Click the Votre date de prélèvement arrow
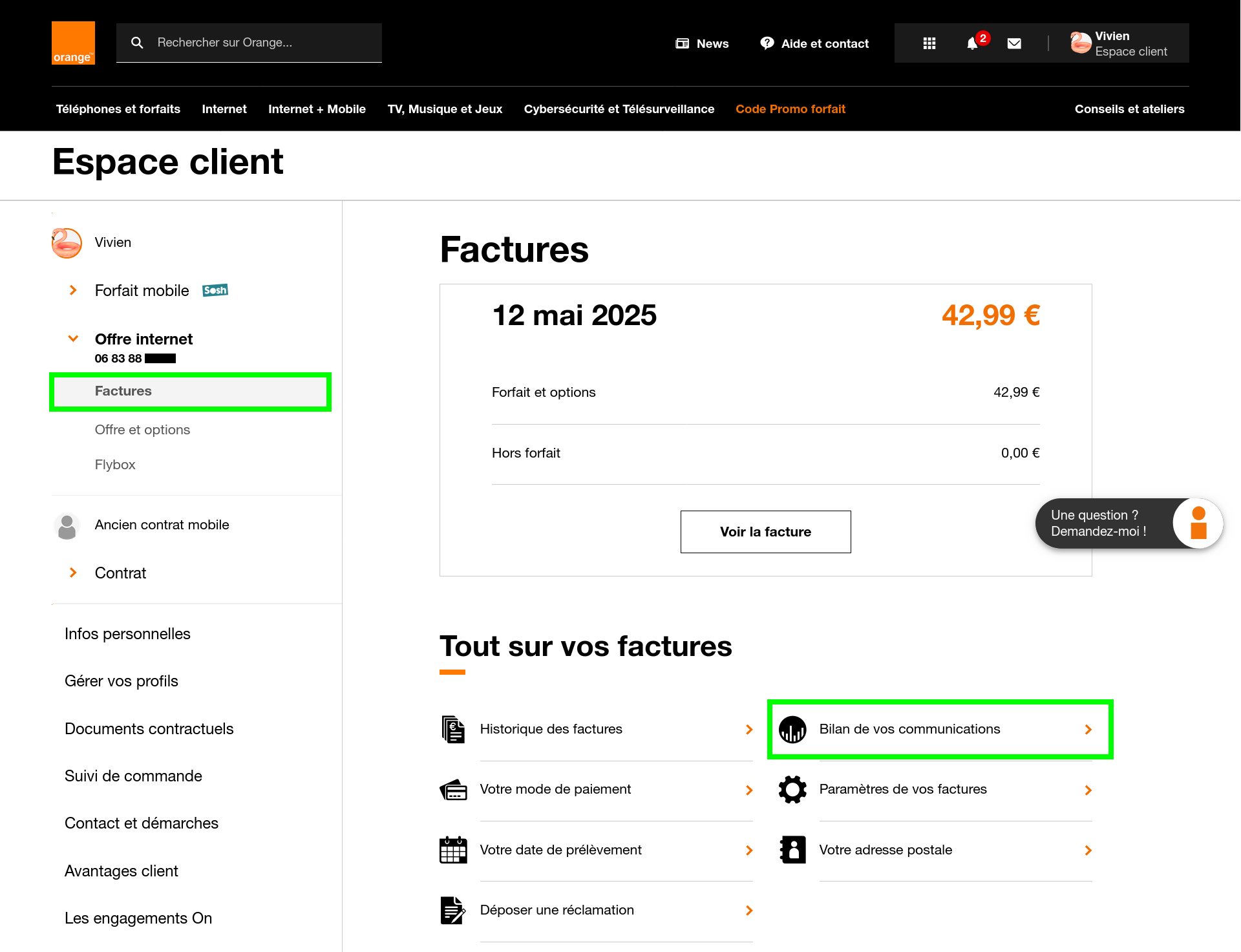This screenshot has height=952, width=1241. (x=749, y=851)
